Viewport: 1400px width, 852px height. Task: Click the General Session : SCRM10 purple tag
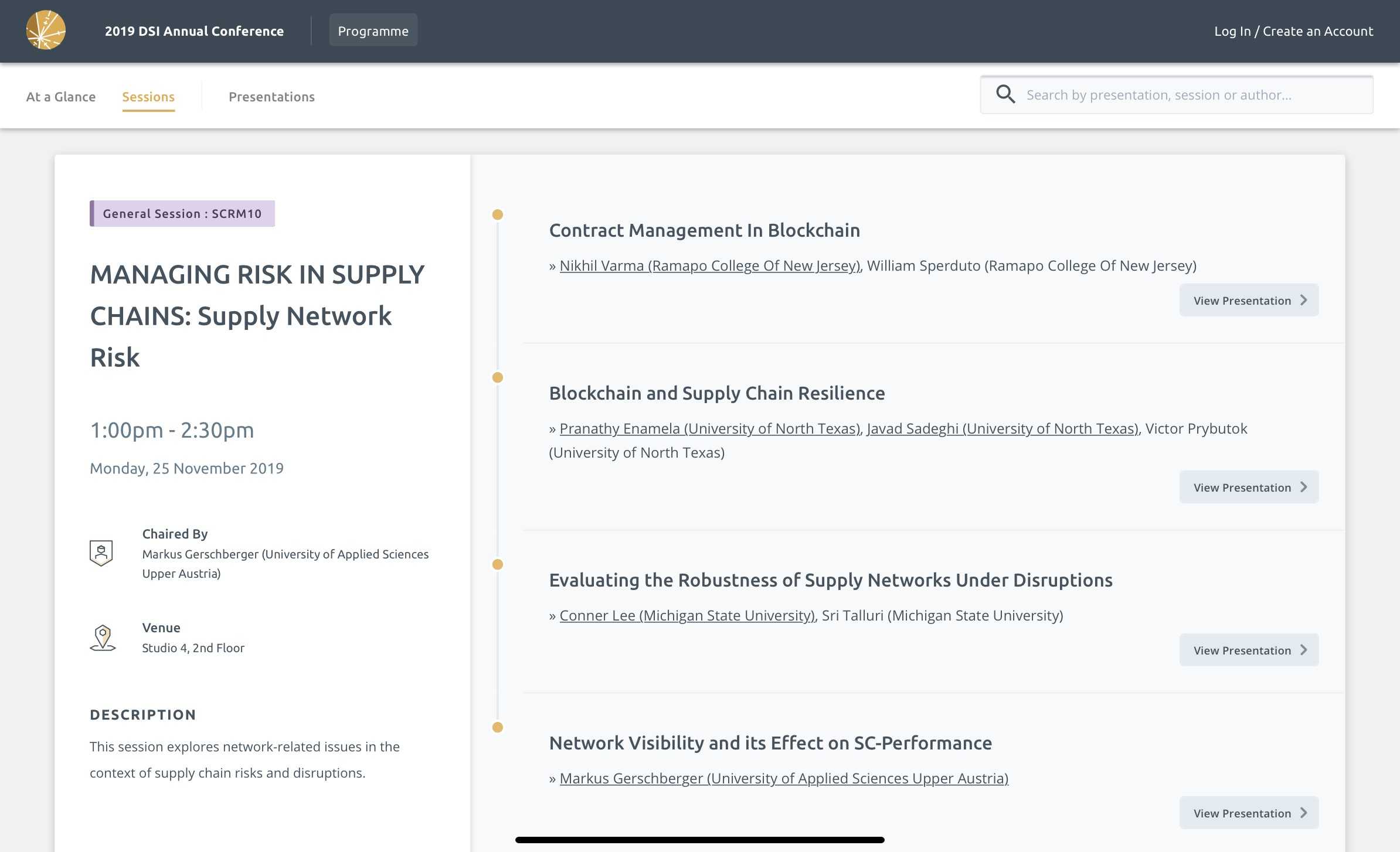click(x=182, y=214)
